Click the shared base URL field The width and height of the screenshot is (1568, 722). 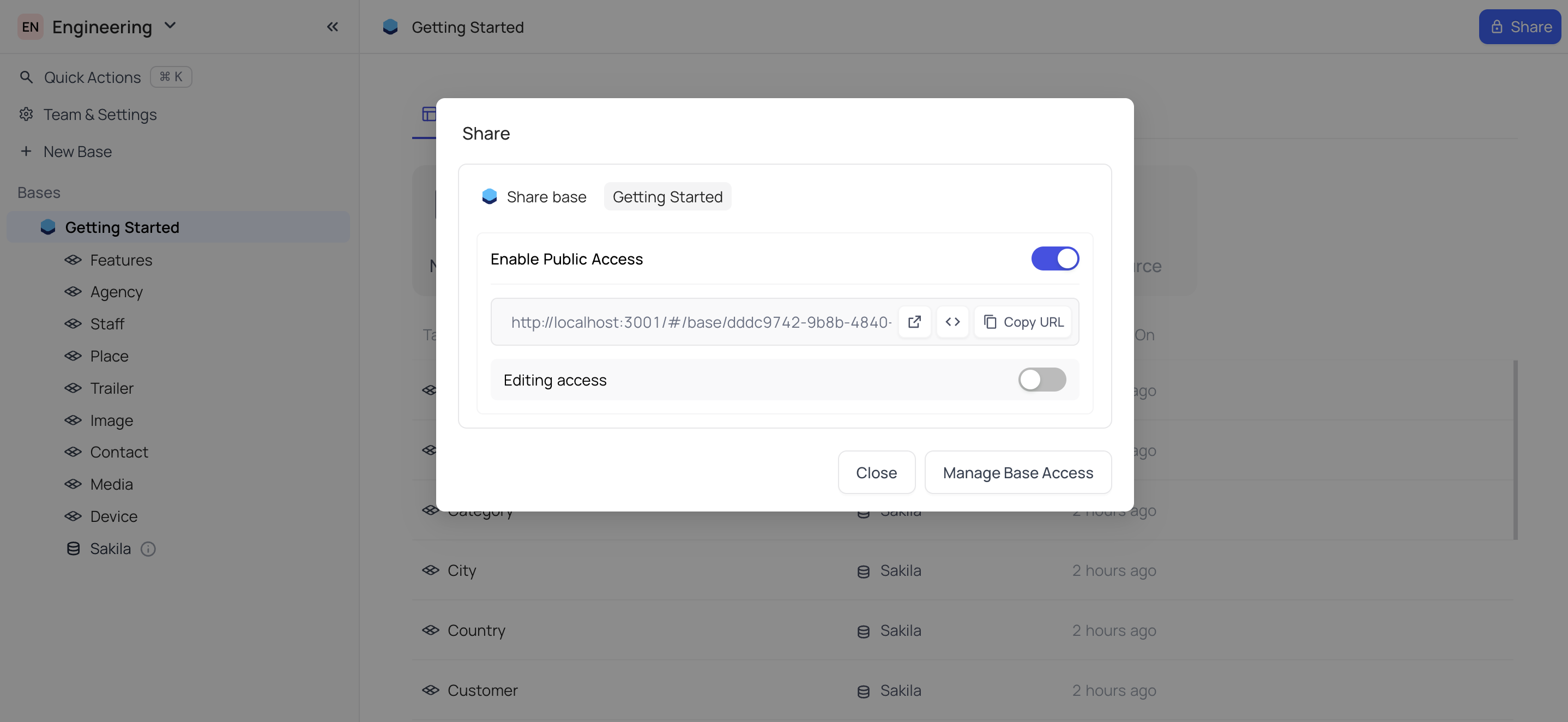[x=701, y=322]
